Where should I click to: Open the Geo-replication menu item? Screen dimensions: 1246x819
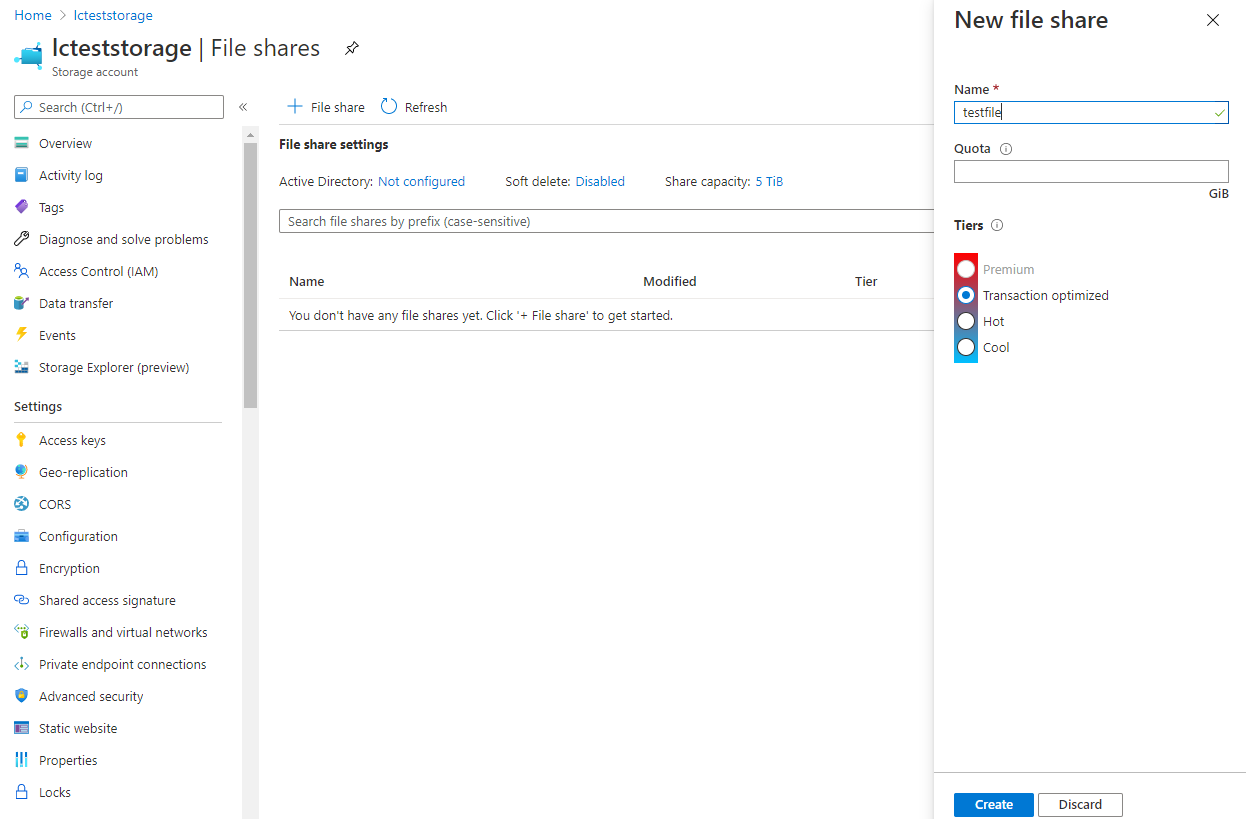pos(83,472)
